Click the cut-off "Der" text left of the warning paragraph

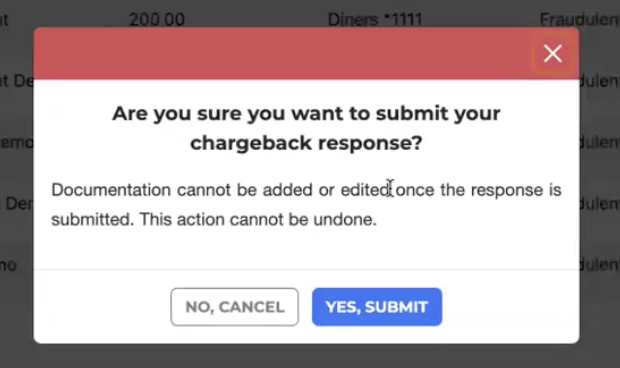(x=19, y=204)
